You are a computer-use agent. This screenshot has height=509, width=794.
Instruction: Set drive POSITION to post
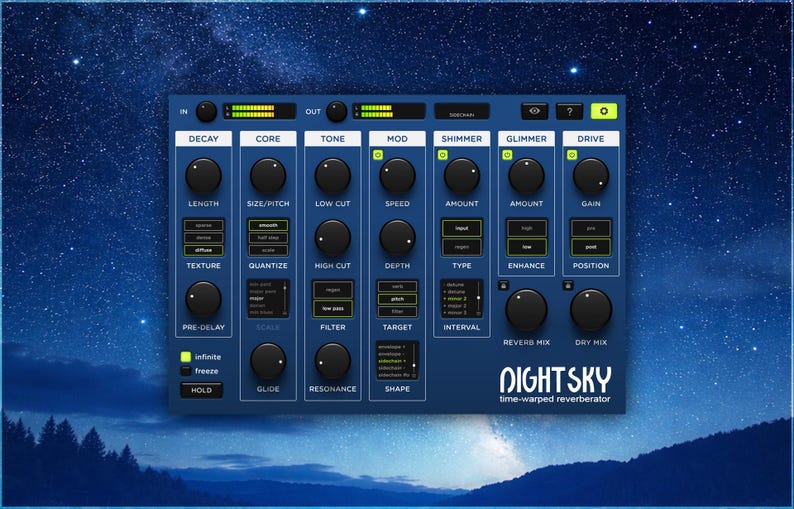click(591, 247)
